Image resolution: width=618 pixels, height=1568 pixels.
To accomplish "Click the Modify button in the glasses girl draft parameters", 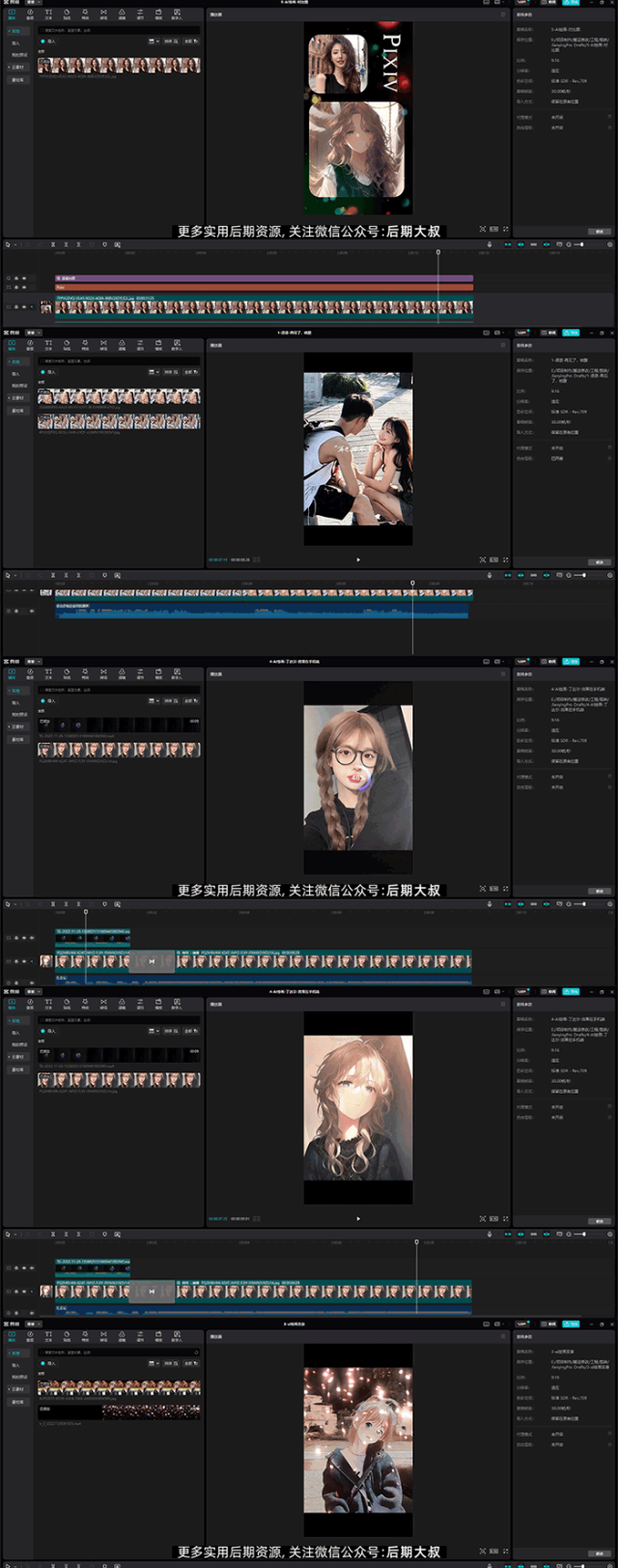I will click(x=599, y=891).
